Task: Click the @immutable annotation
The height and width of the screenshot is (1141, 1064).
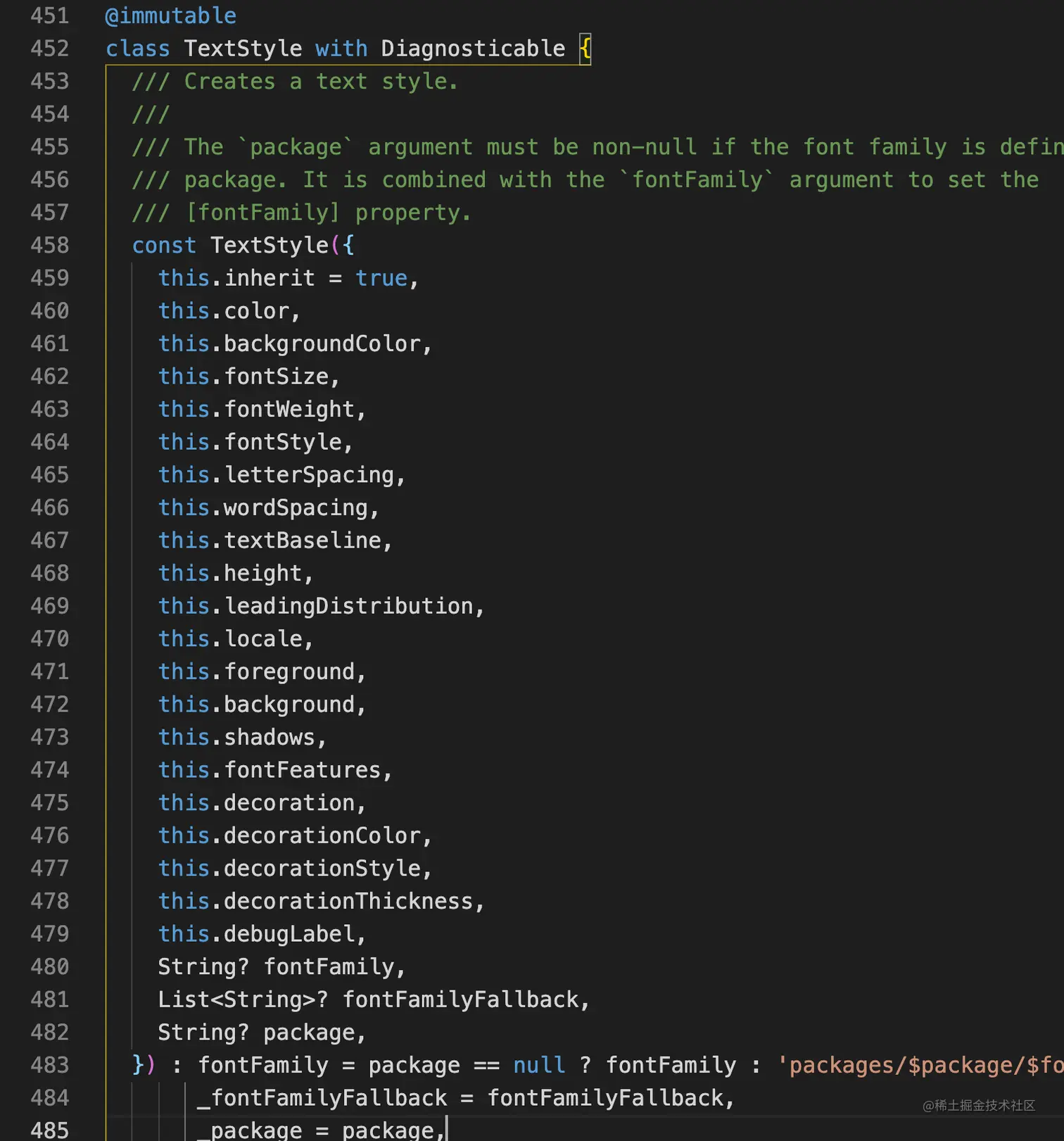Action: click(171, 15)
